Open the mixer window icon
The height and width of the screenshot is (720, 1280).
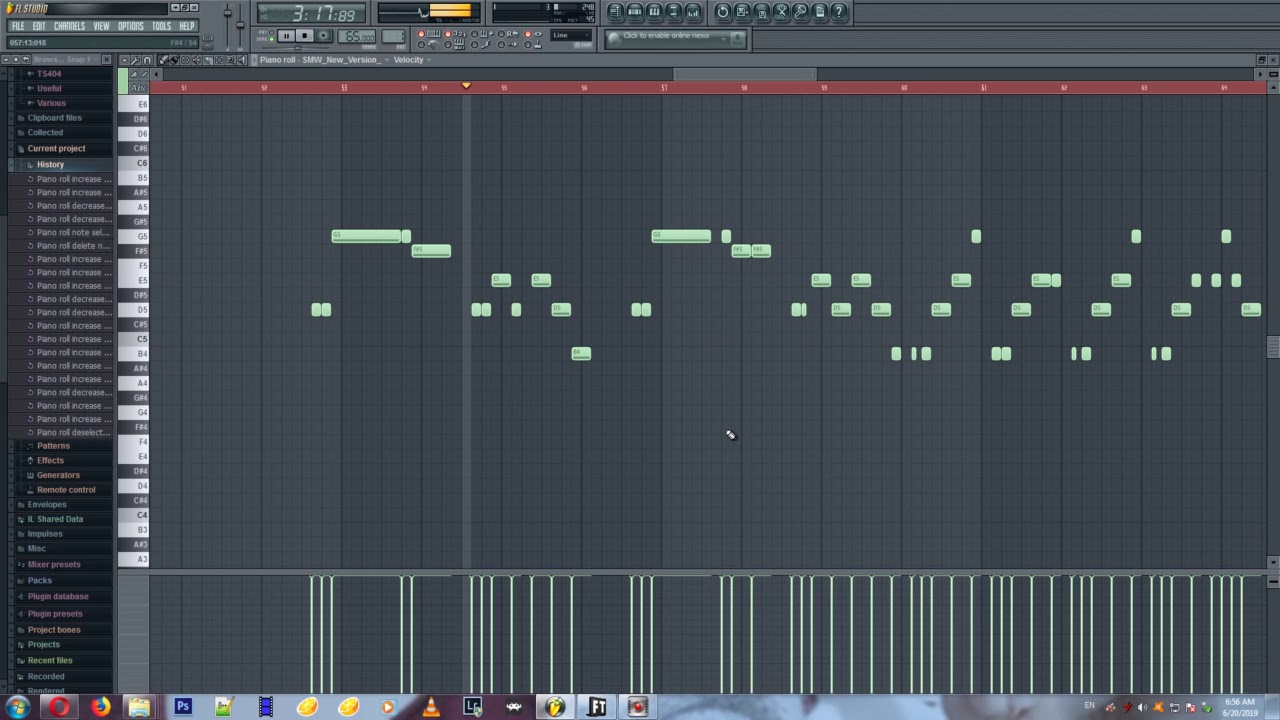click(x=693, y=12)
